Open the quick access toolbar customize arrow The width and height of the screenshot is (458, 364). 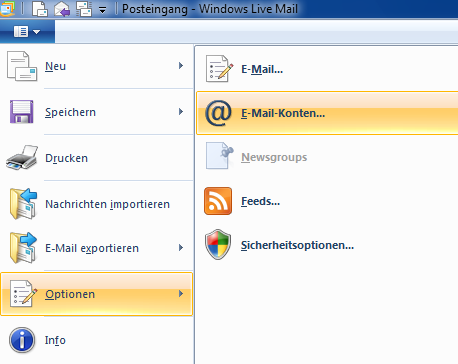click(103, 10)
